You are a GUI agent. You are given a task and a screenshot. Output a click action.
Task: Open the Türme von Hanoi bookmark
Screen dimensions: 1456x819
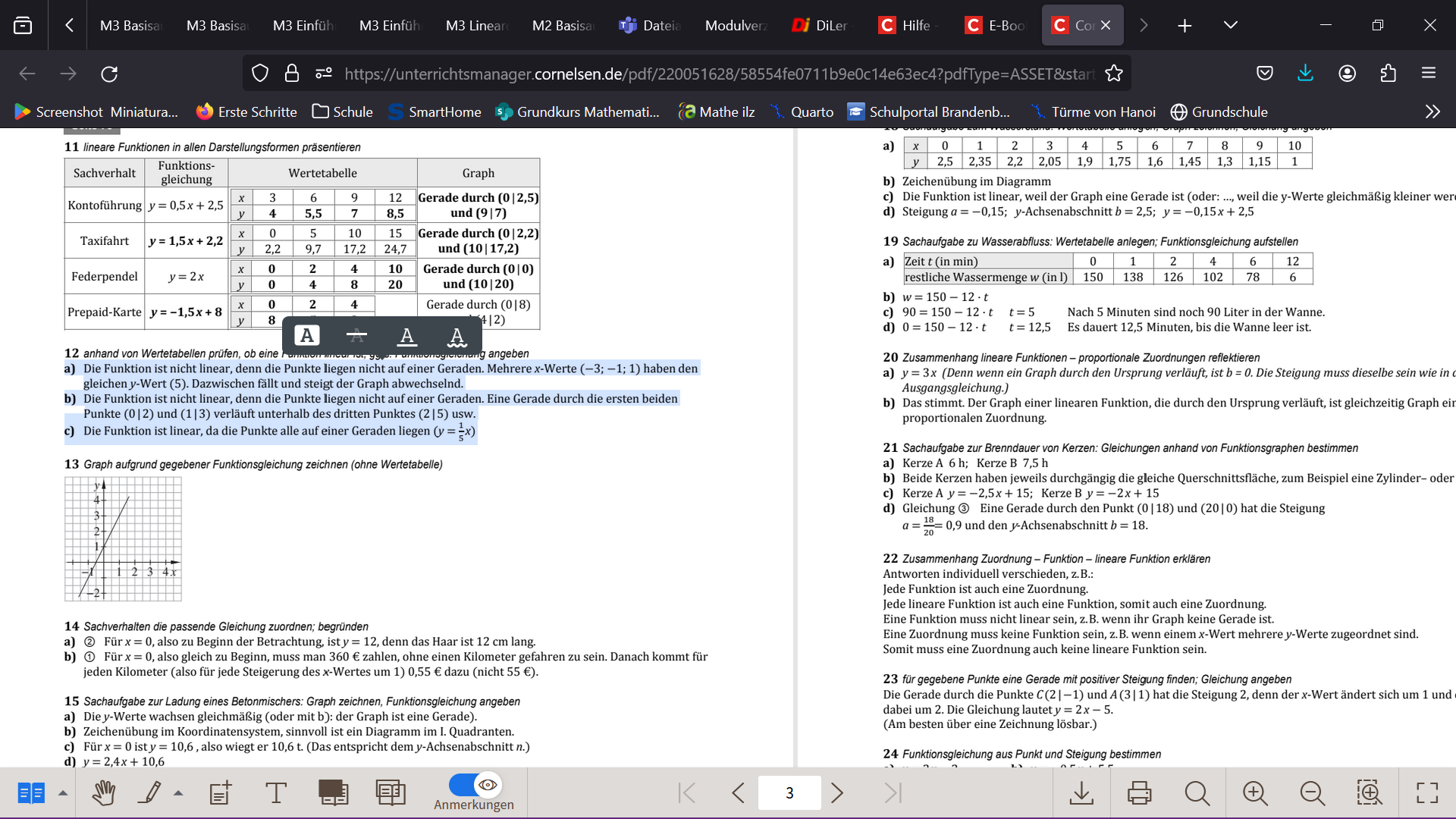coord(1093,112)
